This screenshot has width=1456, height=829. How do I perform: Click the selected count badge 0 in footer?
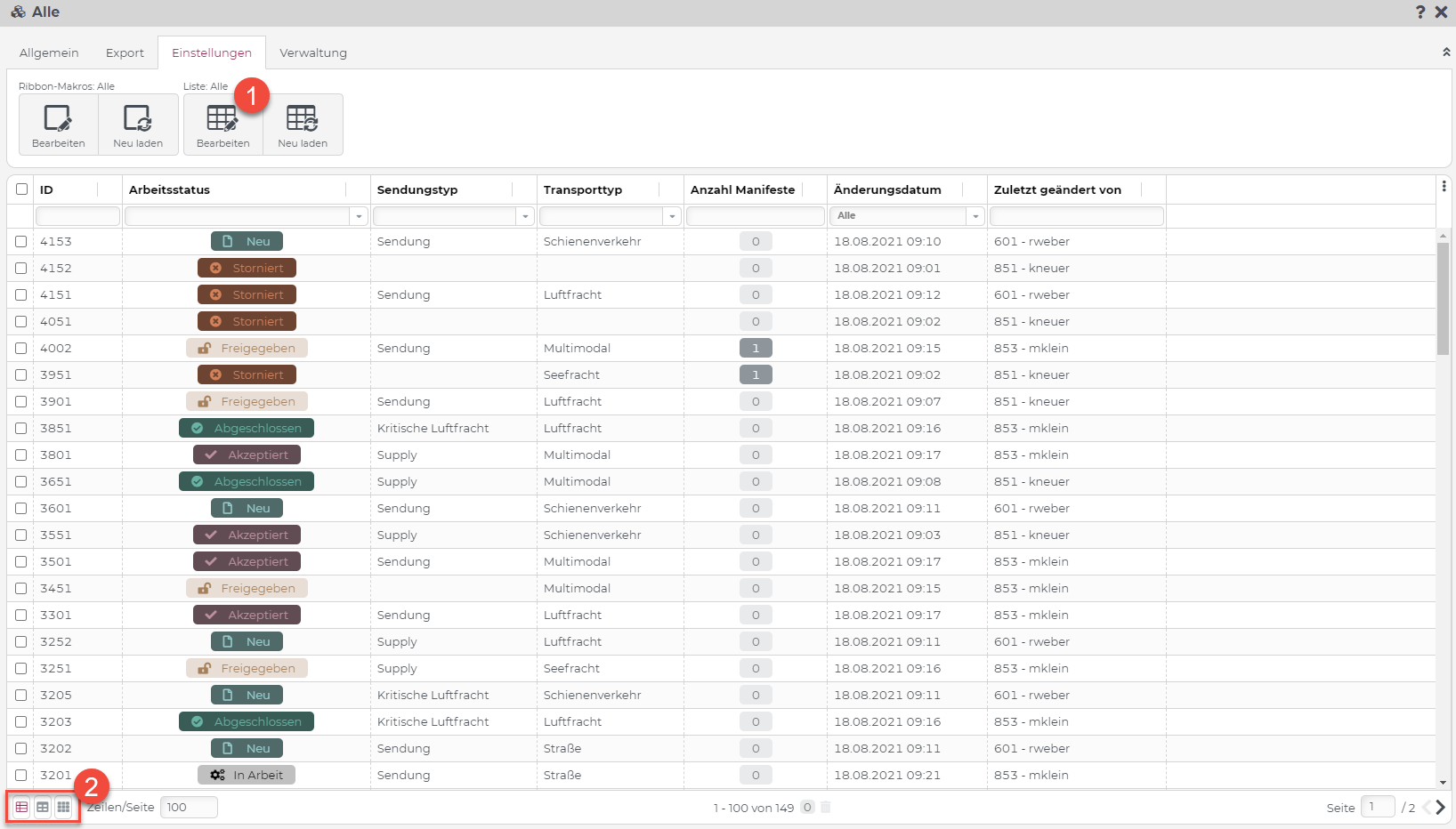tap(807, 808)
